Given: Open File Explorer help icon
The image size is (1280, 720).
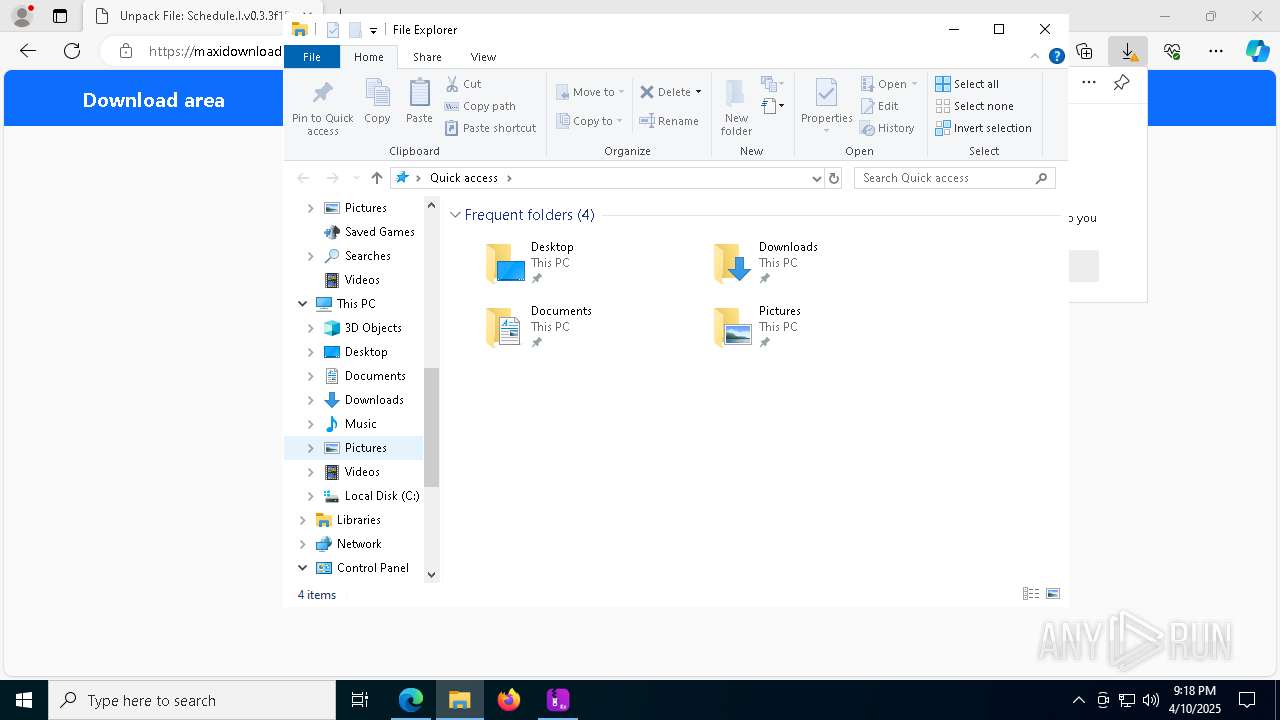Looking at the screenshot, I should point(1056,57).
